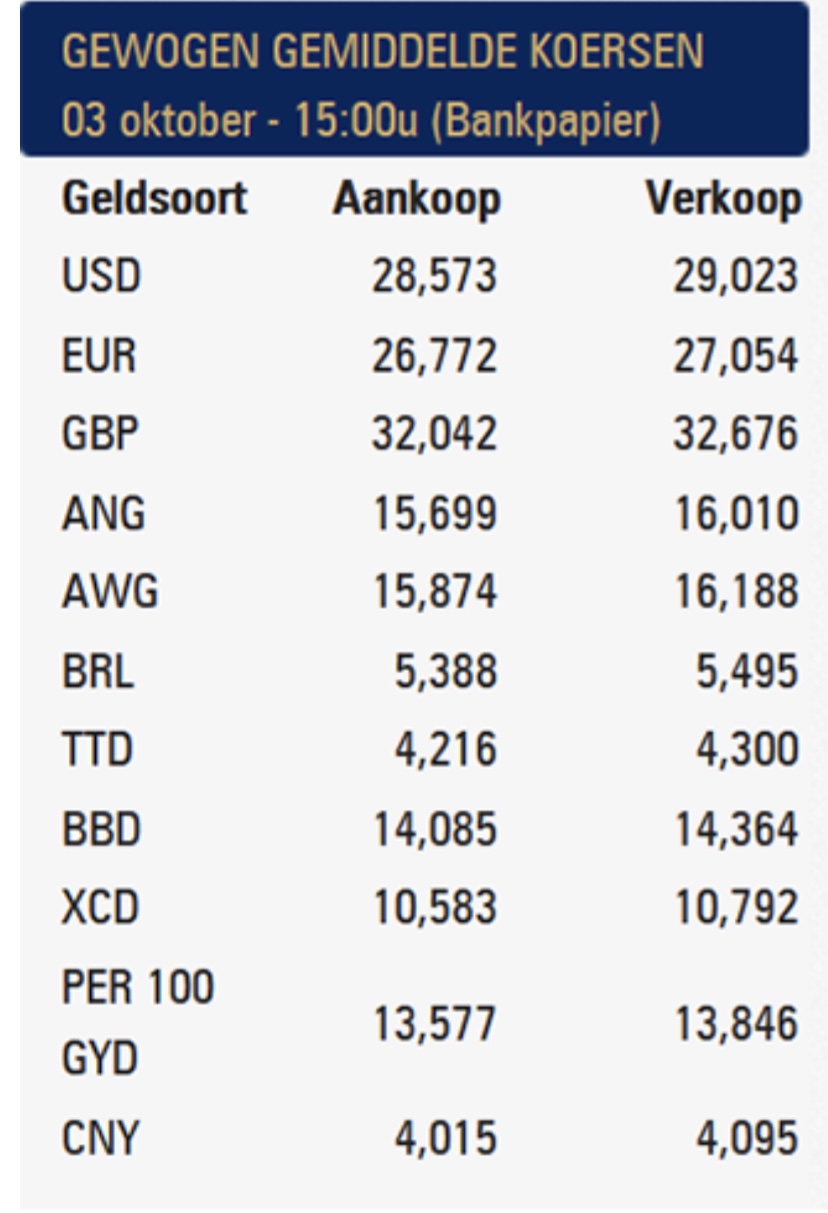This screenshot has height=1213, width=828.
Task: Select the GBP currency label
Action: [x=101, y=436]
